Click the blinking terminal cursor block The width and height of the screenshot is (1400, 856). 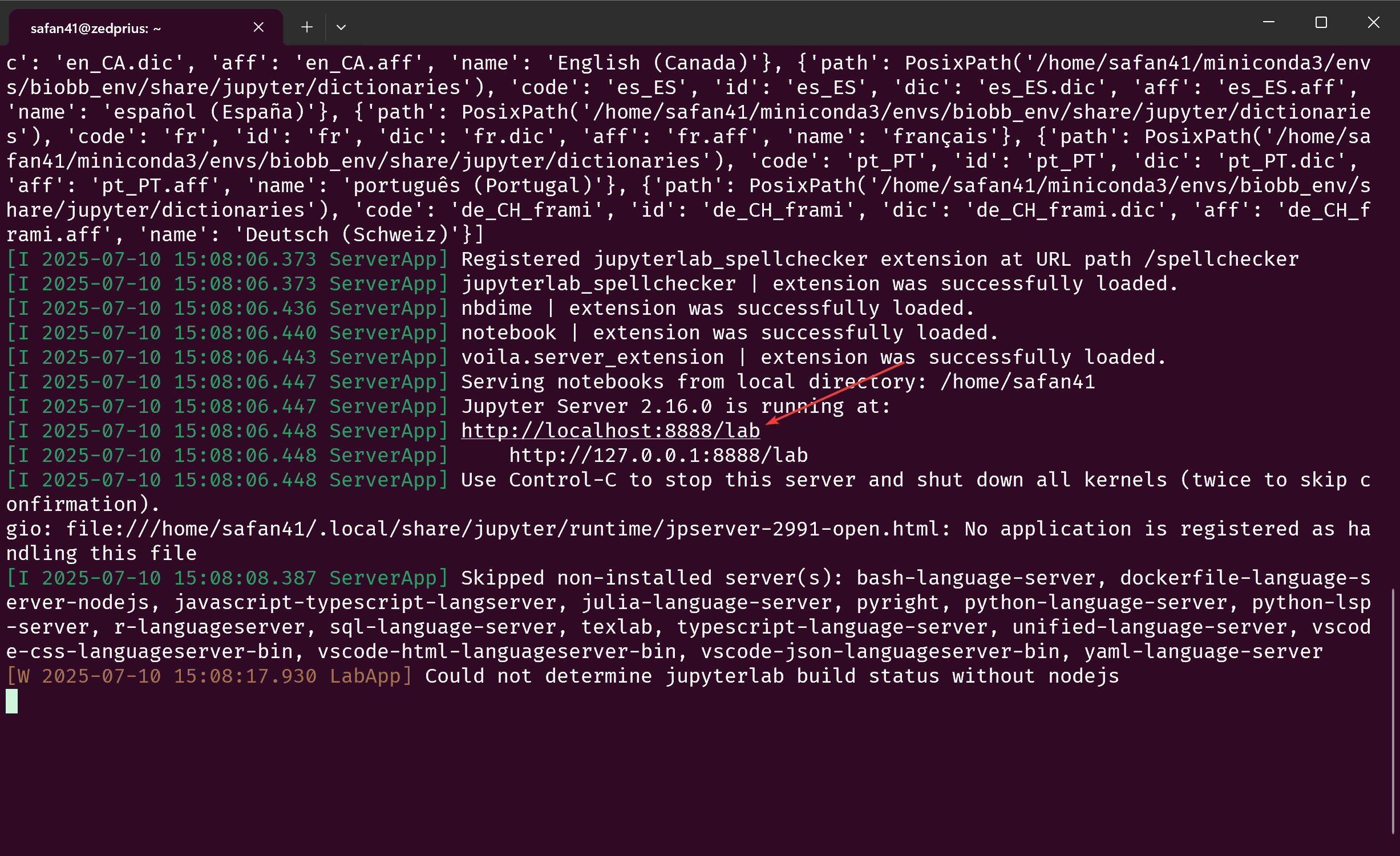[x=12, y=701]
